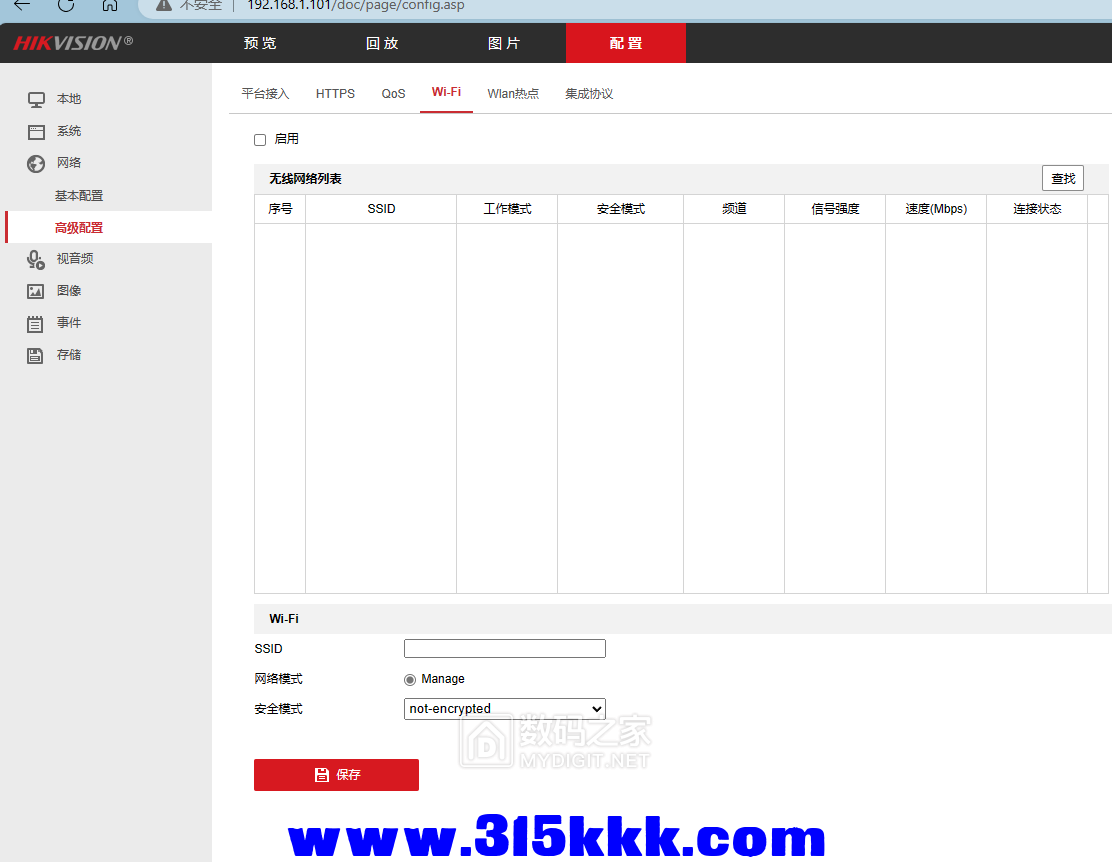Switch to the HTTPS tab
The height and width of the screenshot is (862, 1112).
click(335, 94)
